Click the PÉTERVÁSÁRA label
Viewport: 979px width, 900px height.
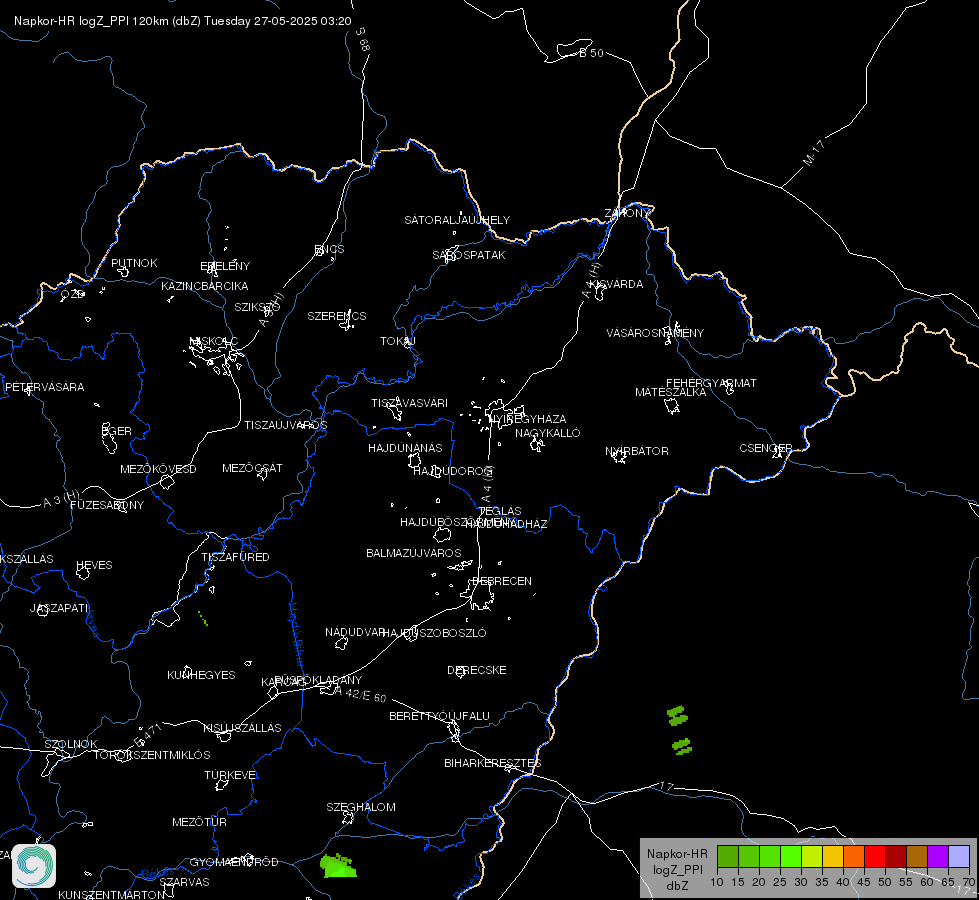[x=44, y=387]
